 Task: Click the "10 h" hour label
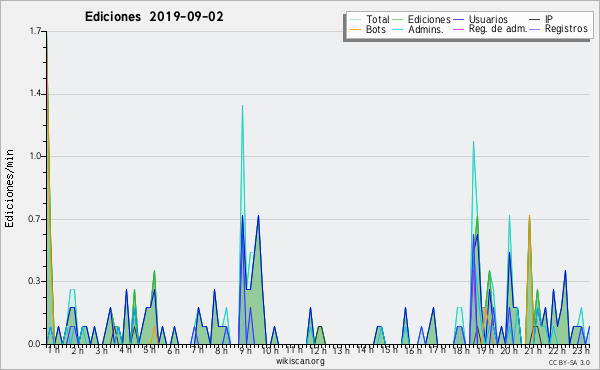(271, 350)
